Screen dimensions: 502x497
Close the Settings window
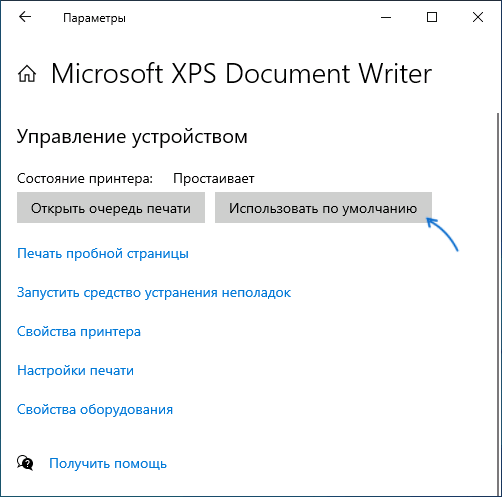(478, 17)
